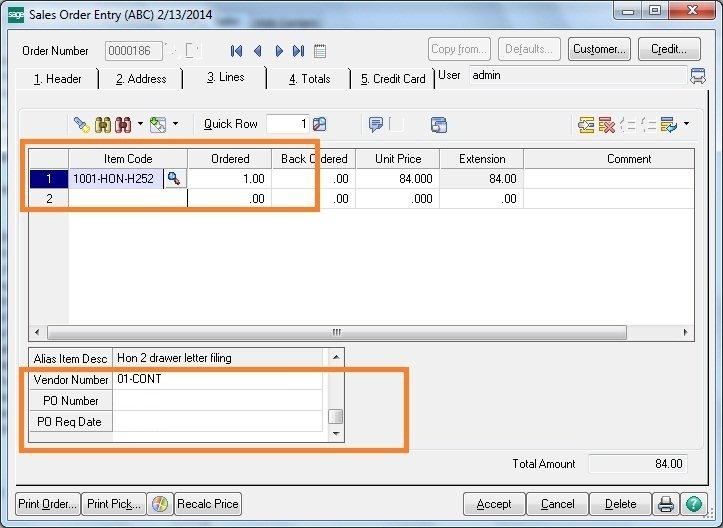Screen dimensions: 723x528
Task: Click the Defaults... button
Action: click(x=529, y=49)
